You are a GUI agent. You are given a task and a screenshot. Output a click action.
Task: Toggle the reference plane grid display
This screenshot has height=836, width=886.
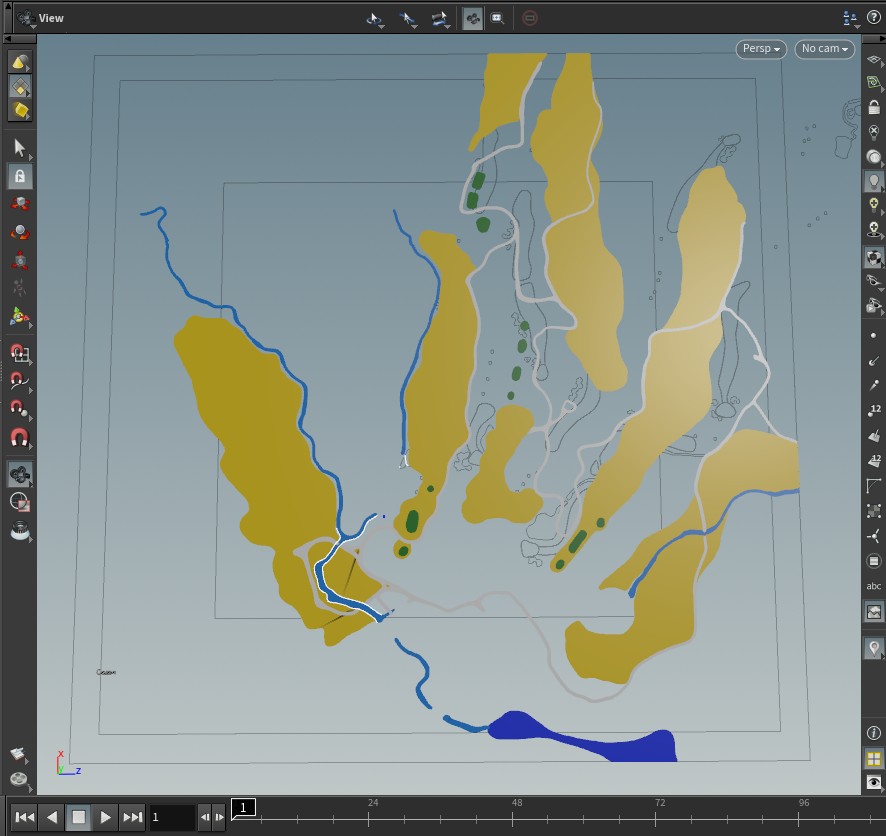click(874, 60)
